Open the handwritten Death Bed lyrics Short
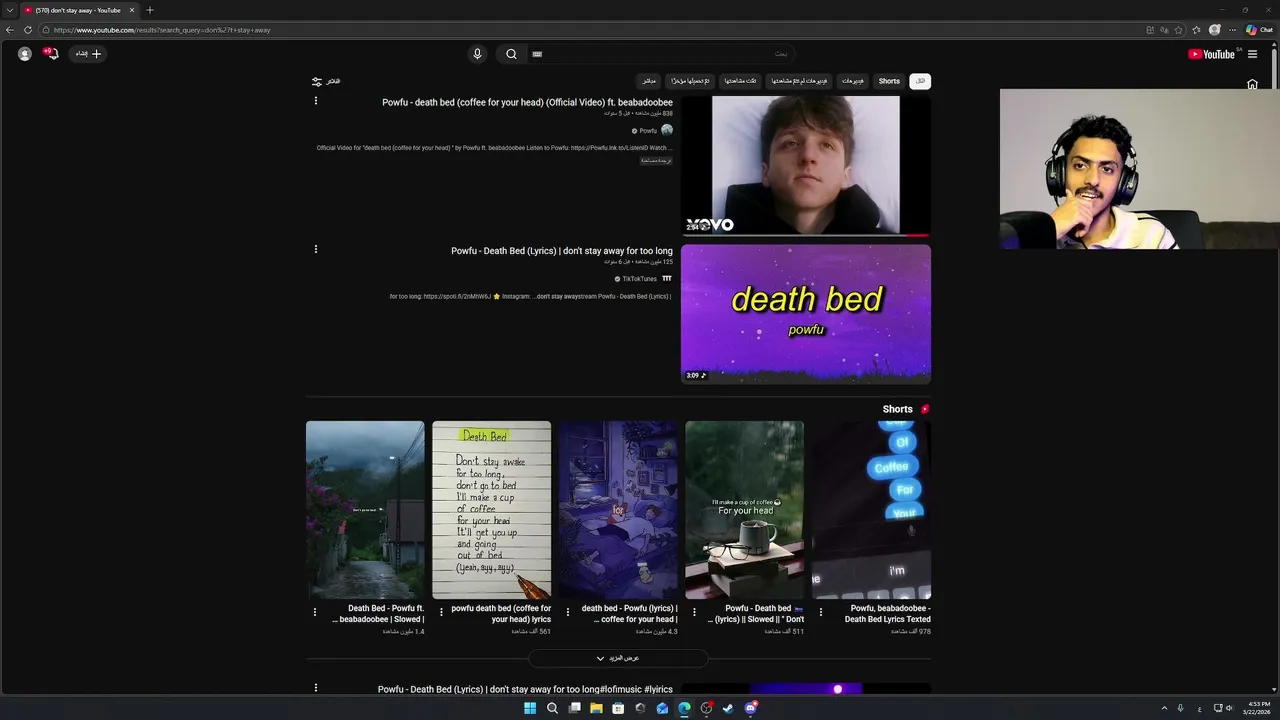1280x720 pixels. coord(491,510)
